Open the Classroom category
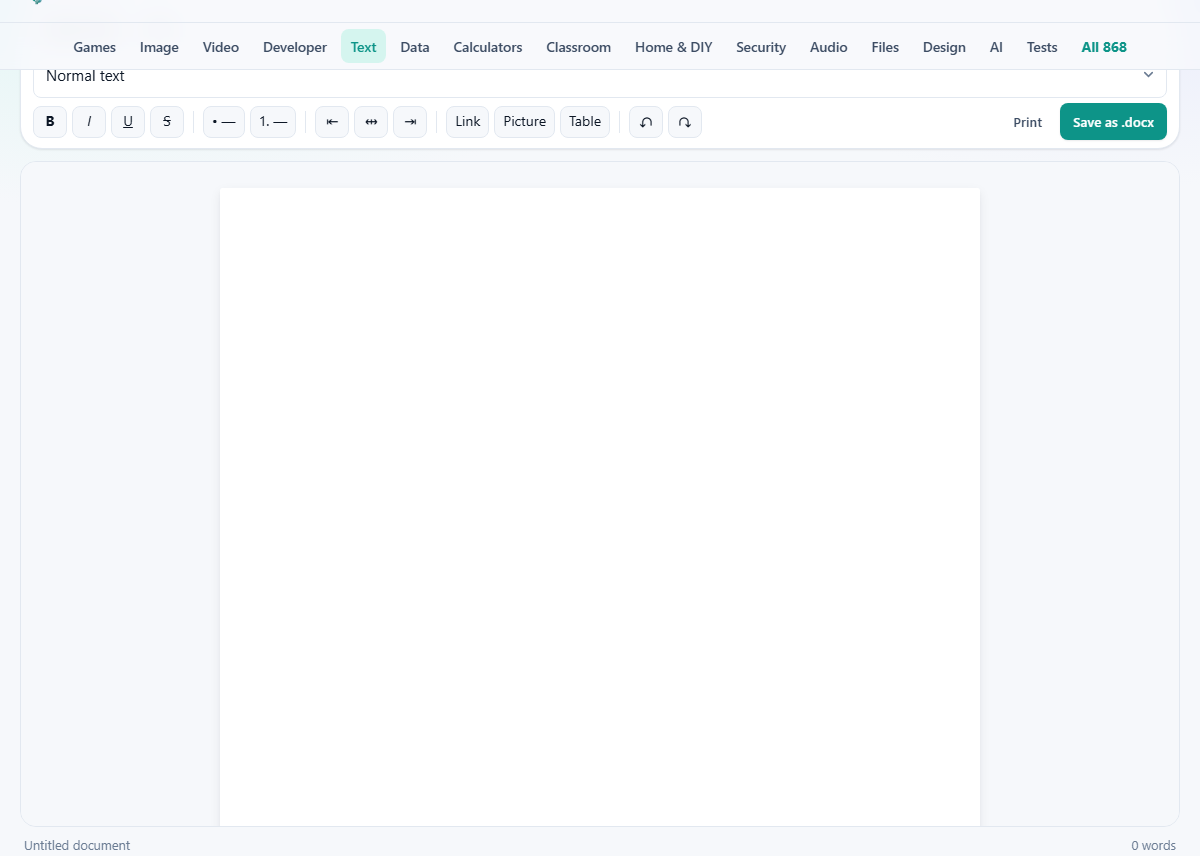The image size is (1200, 856). coord(579,47)
